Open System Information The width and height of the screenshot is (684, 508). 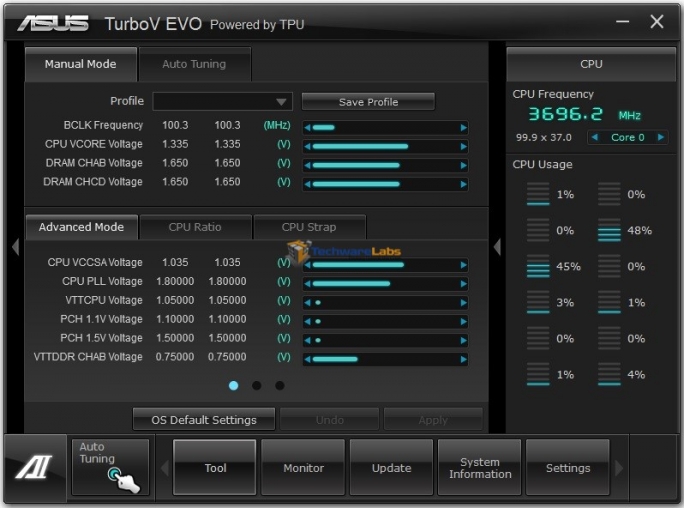coord(480,467)
